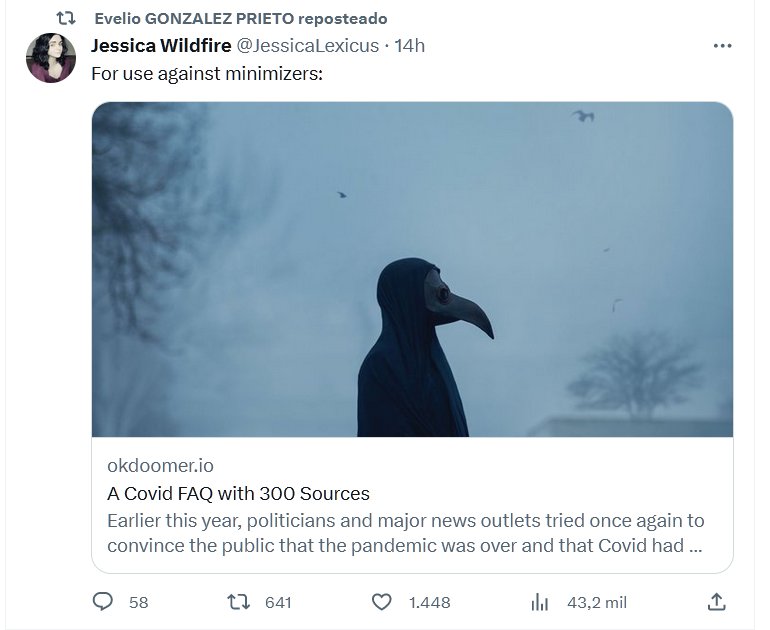Click the repost arrows icon below tweet

[239, 601]
